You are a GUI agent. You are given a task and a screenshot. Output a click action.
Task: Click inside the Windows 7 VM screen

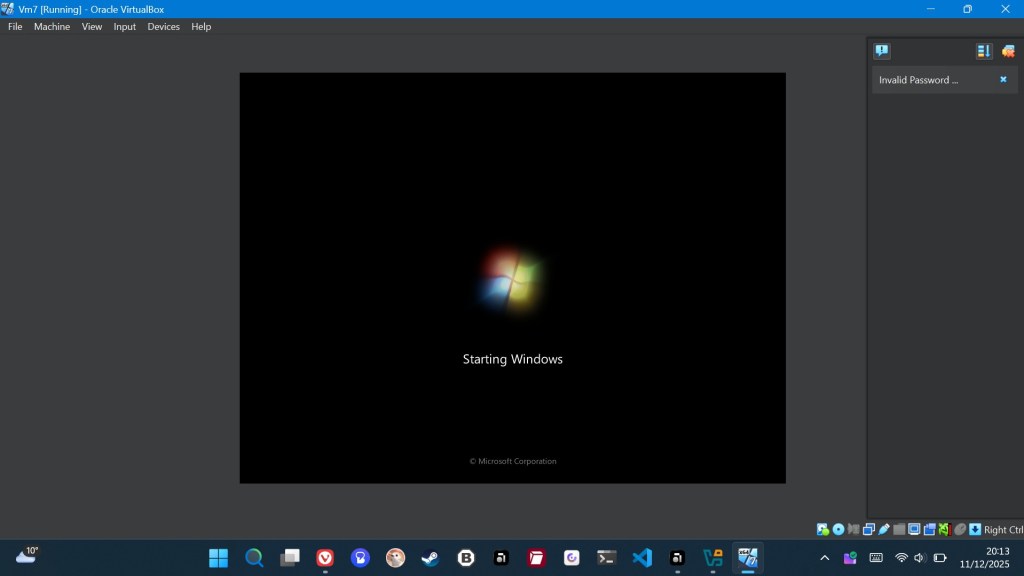513,278
